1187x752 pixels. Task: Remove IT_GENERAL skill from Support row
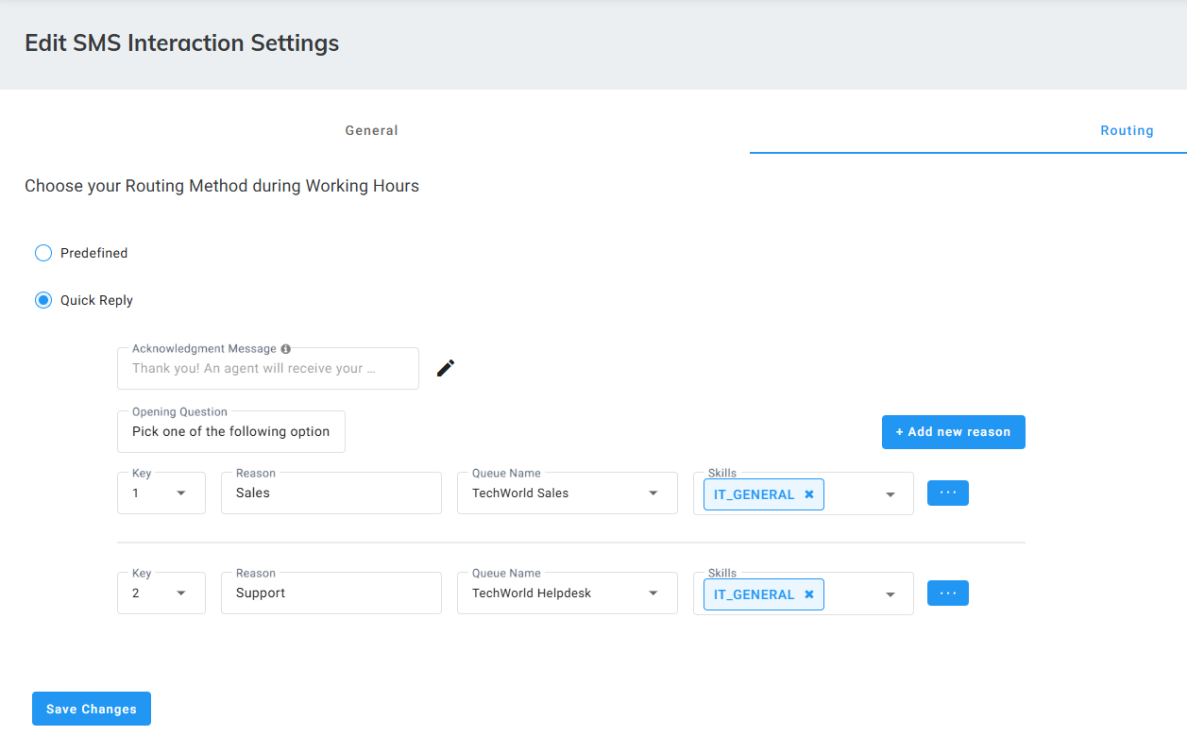[x=809, y=594]
